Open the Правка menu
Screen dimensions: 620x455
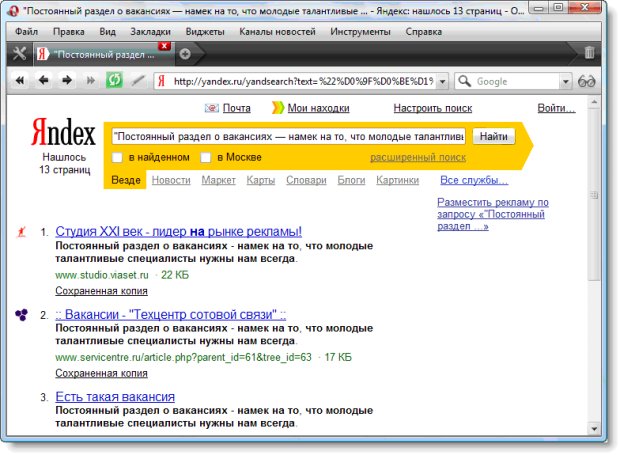coord(69,32)
